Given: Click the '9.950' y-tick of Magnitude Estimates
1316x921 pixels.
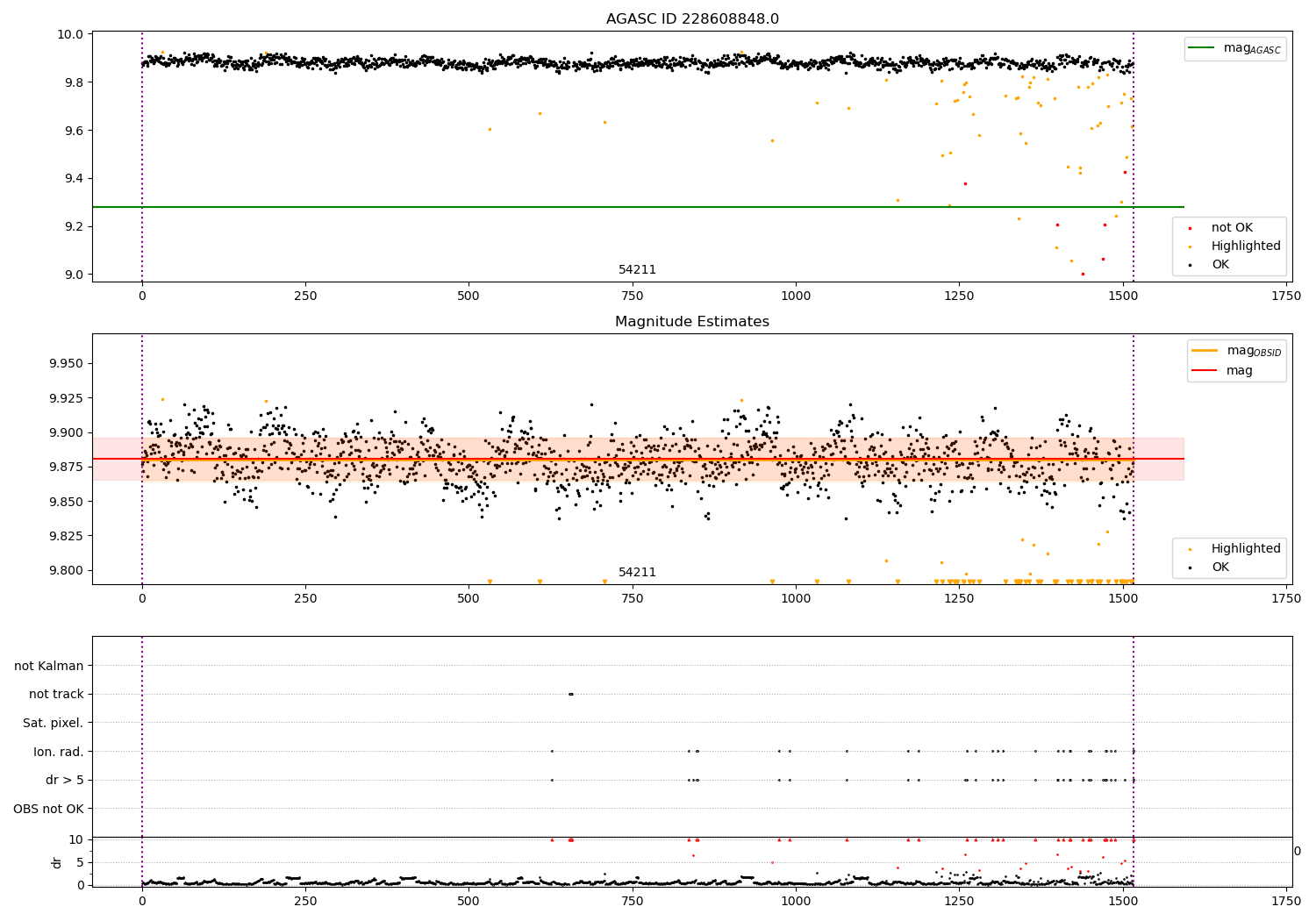Looking at the screenshot, I should coord(67,364).
